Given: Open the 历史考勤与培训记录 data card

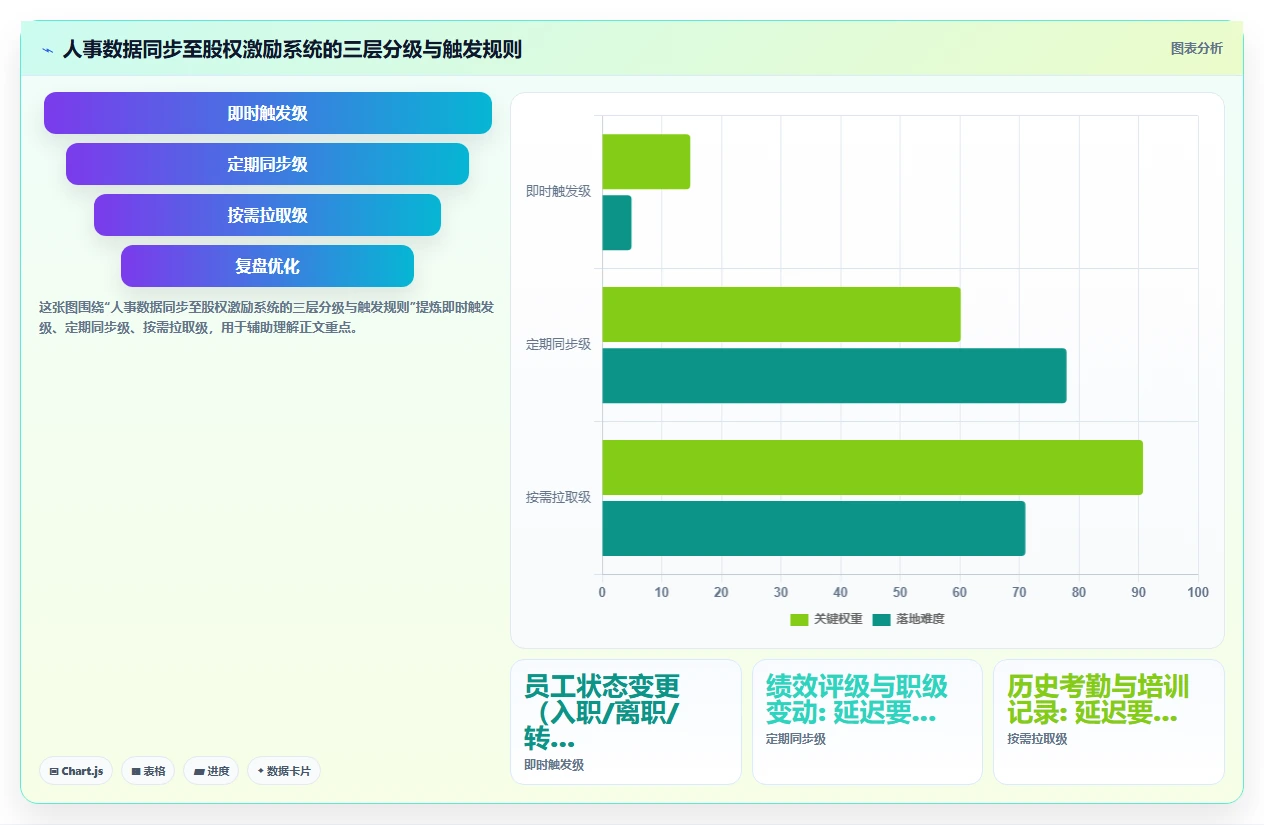Looking at the screenshot, I should click(1108, 722).
